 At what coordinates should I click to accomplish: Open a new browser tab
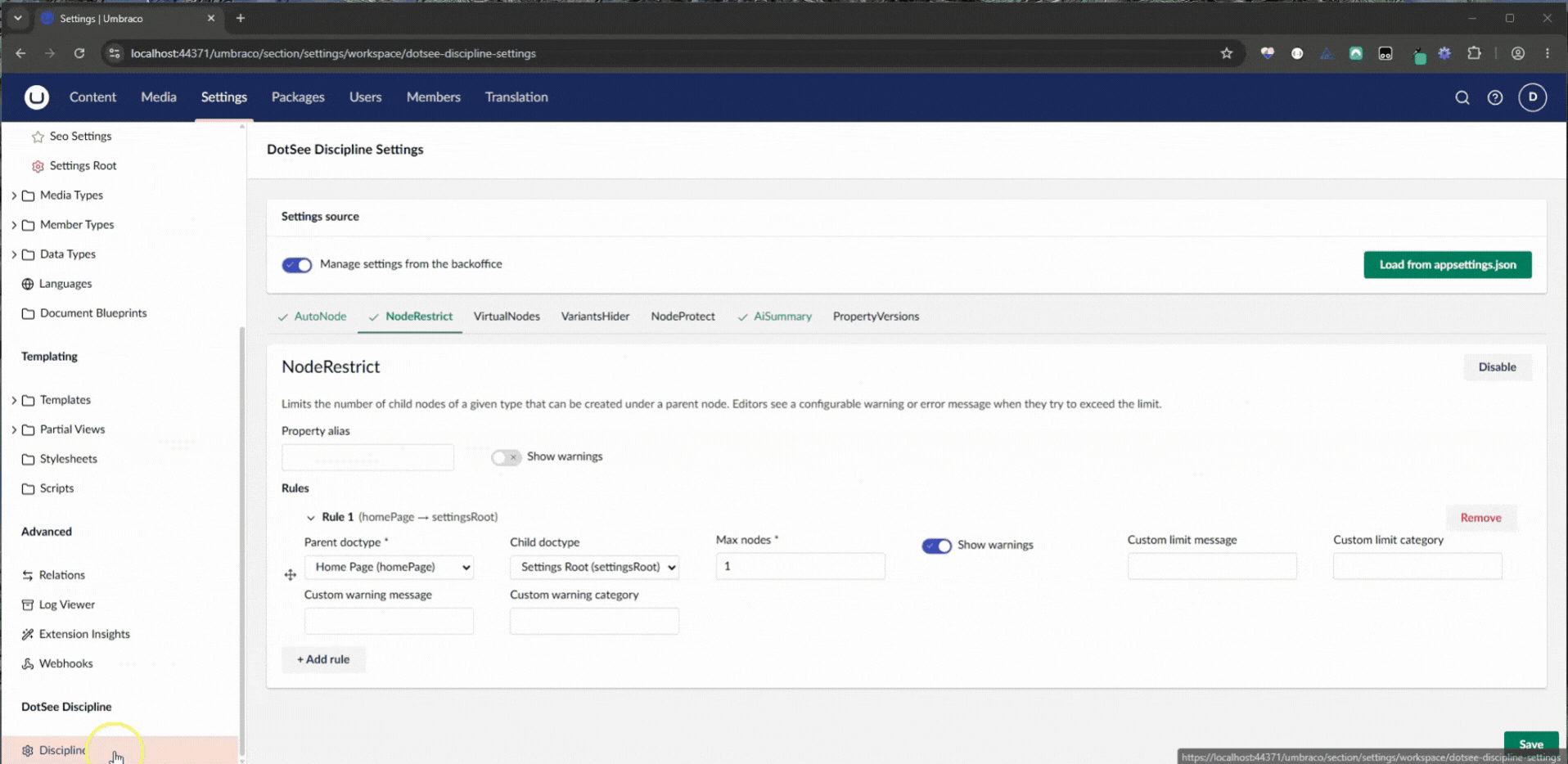241,18
